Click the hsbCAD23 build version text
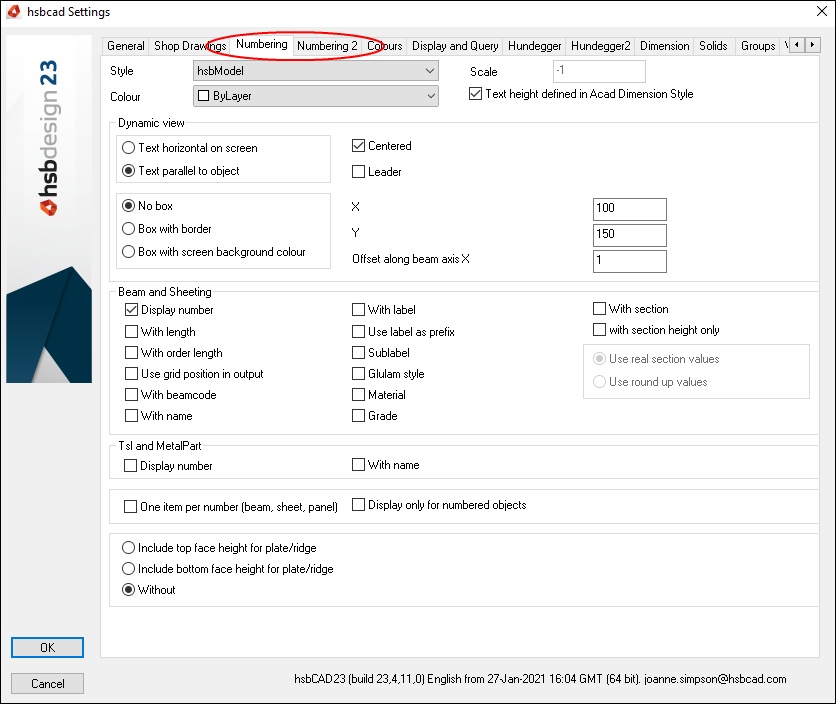 (x=540, y=679)
